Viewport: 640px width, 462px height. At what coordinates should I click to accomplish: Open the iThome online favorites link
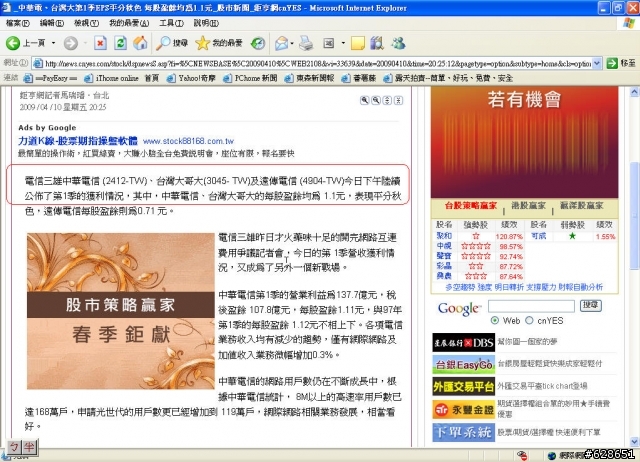click(121, 78)
